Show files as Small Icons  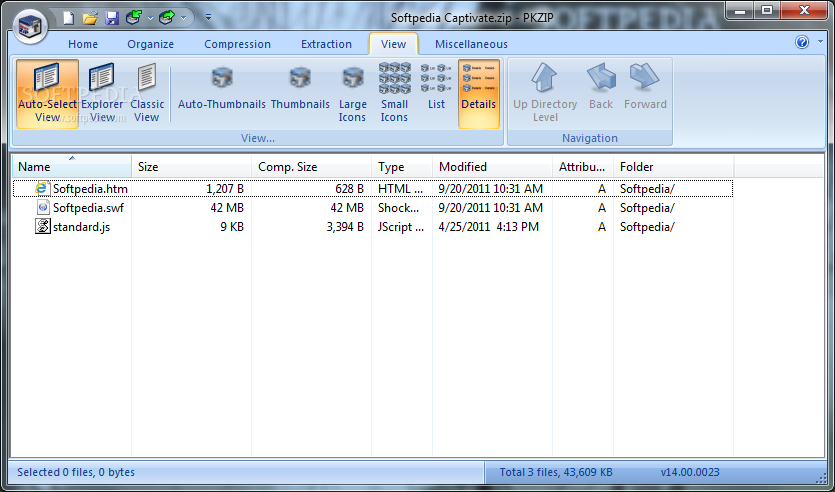pyautogui.click(x=394, y=94)
